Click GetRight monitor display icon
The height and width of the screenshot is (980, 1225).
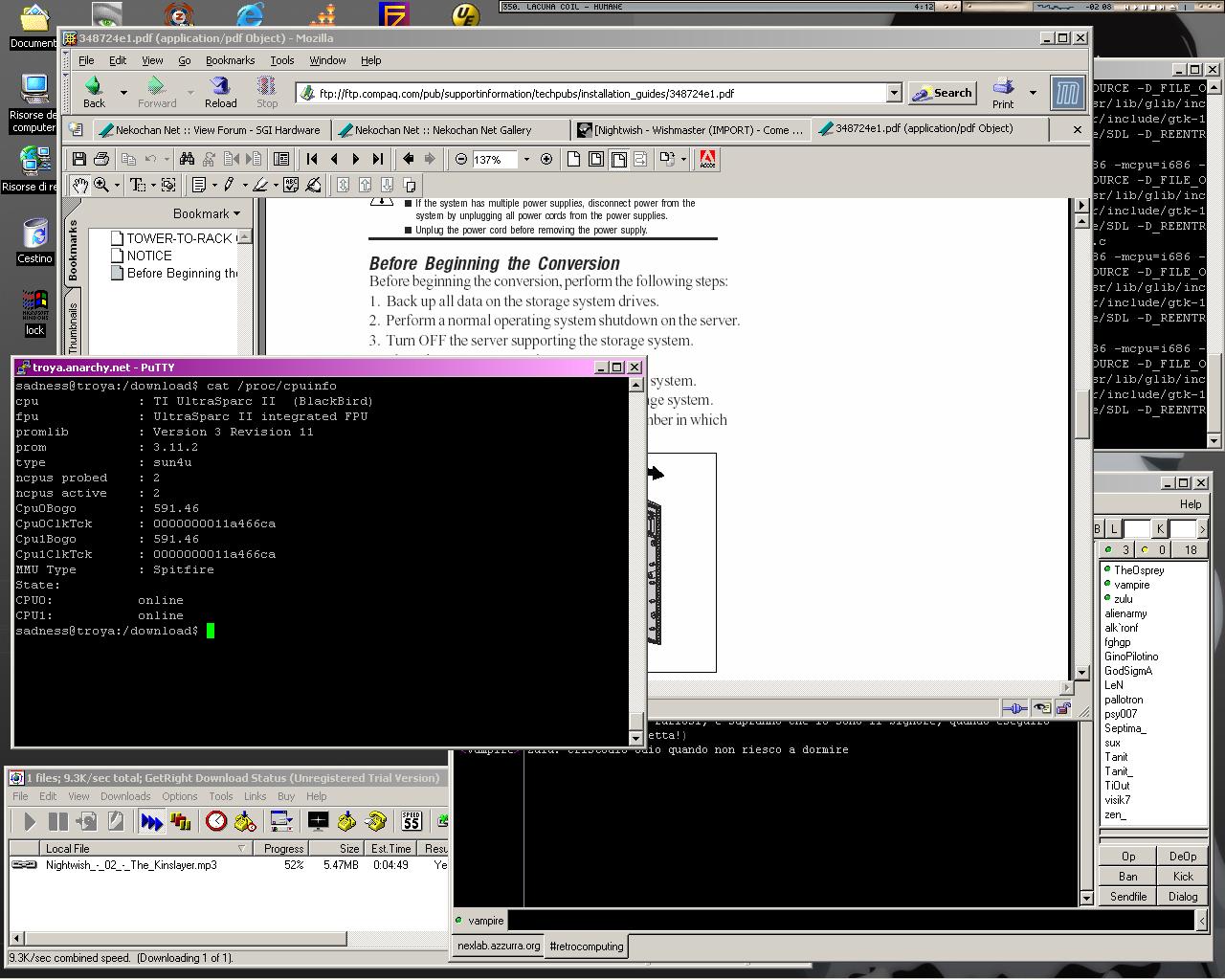pos(318,821)
